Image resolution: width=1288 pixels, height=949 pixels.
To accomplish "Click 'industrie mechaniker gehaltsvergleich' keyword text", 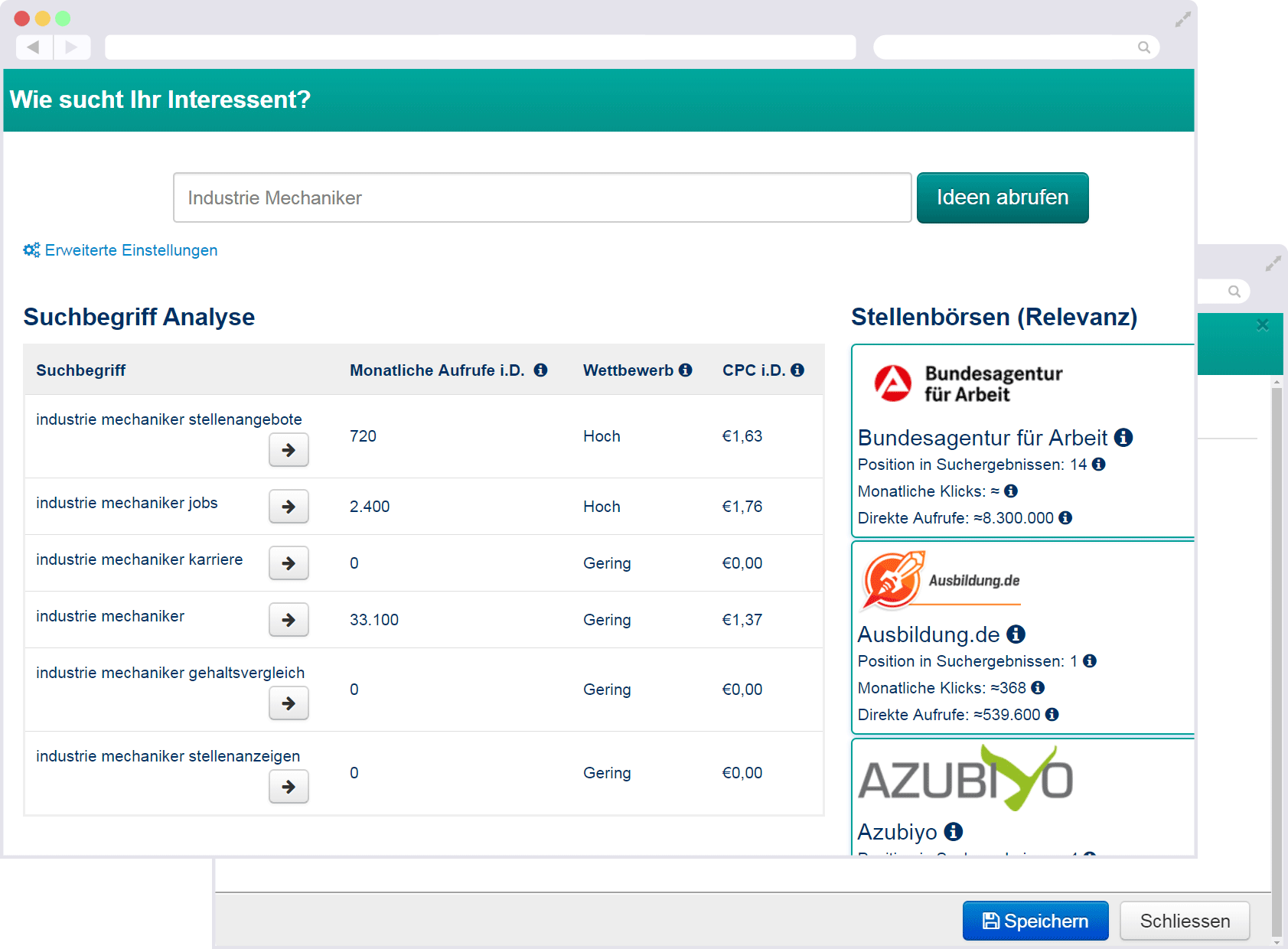I will (x=170, y=673).
